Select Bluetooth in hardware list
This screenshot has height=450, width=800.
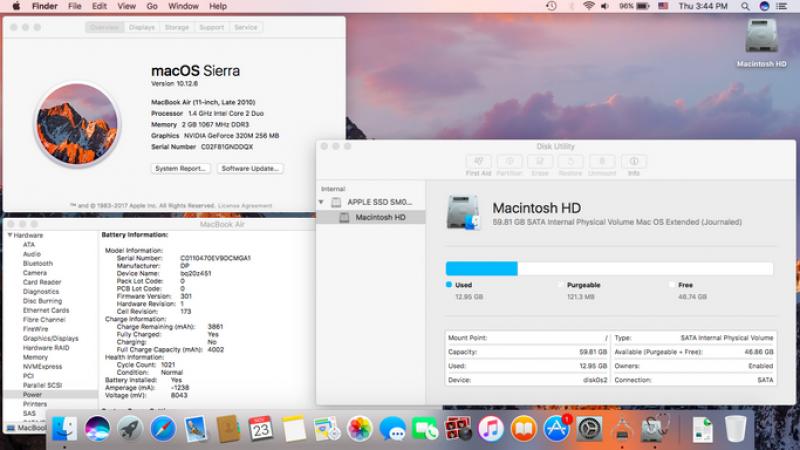[x=38, y=263]
